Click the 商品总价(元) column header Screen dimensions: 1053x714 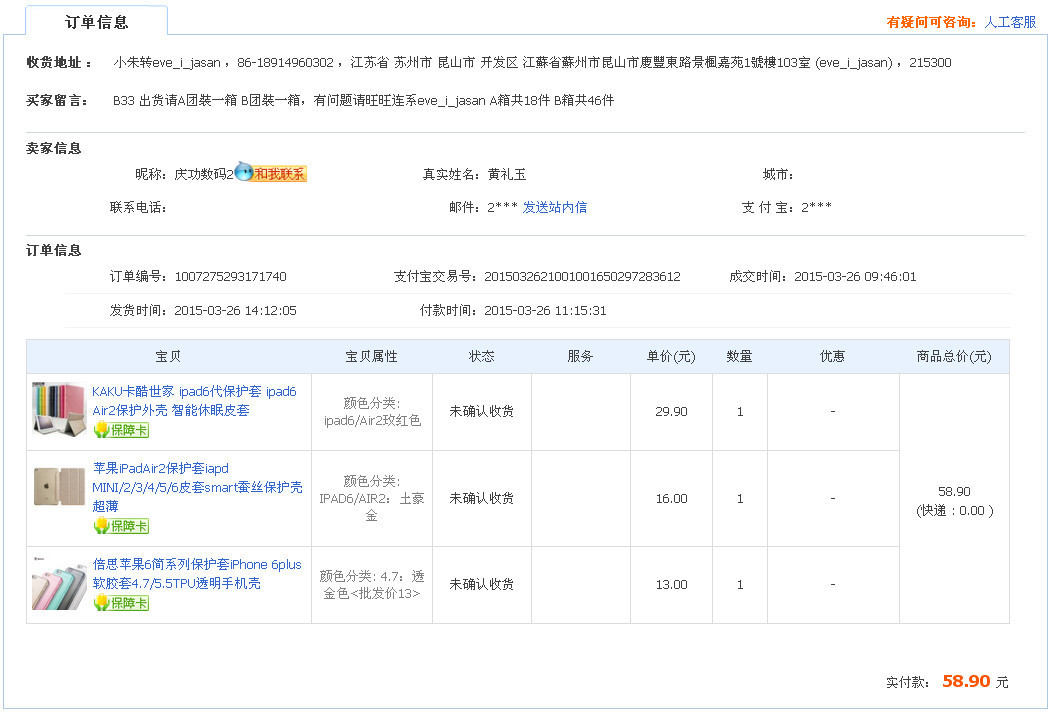953,357
